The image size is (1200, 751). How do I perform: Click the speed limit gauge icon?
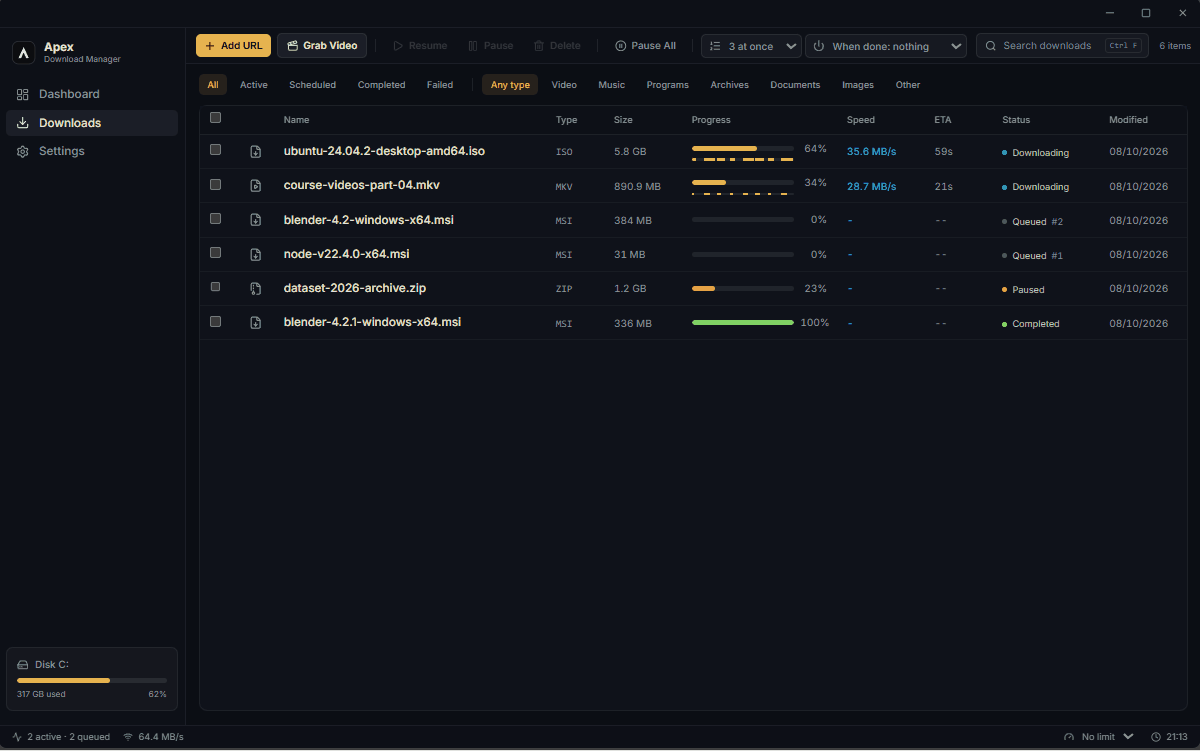1069,737
